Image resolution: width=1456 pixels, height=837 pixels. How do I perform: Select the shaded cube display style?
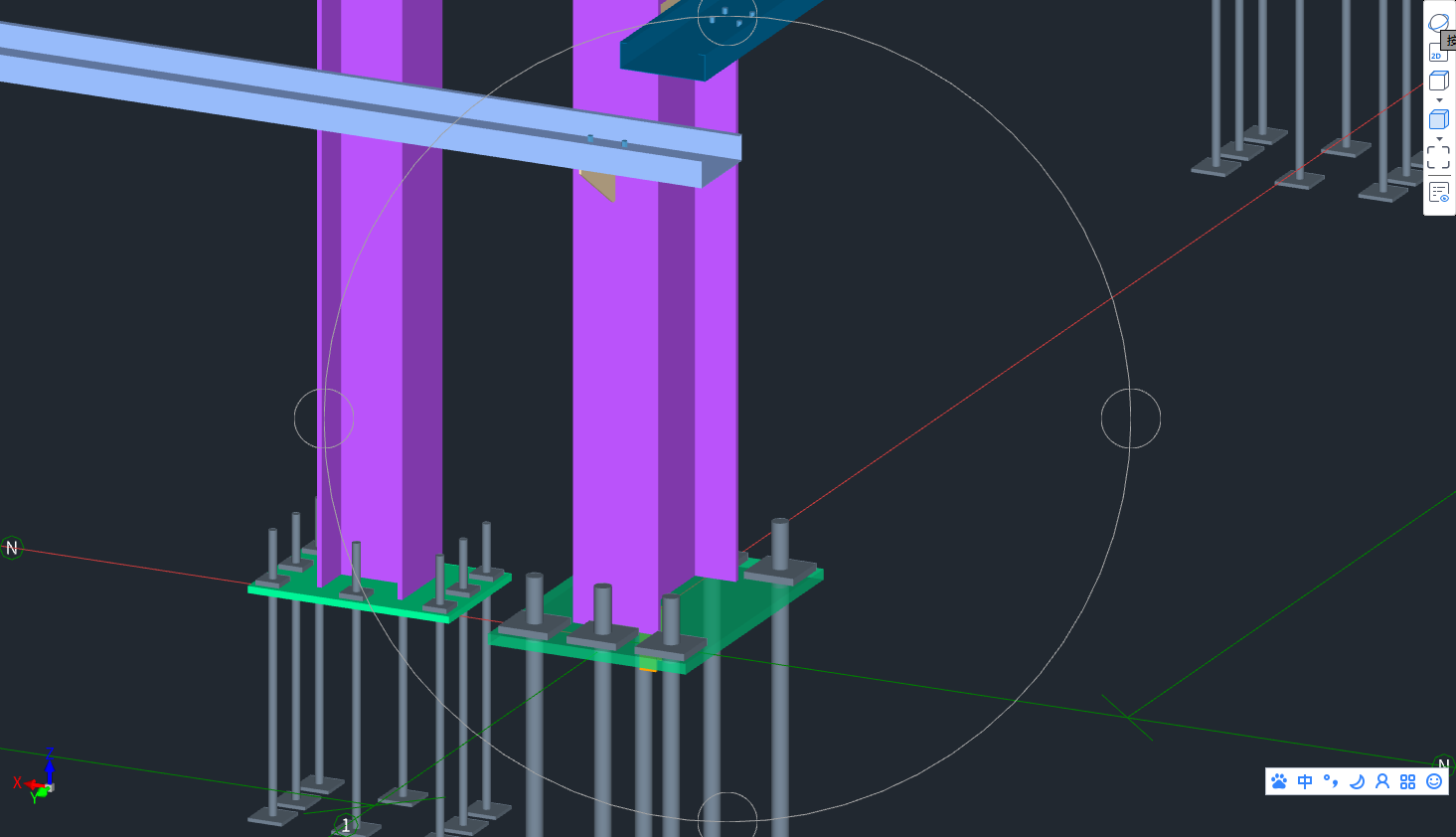point(1438,119)
